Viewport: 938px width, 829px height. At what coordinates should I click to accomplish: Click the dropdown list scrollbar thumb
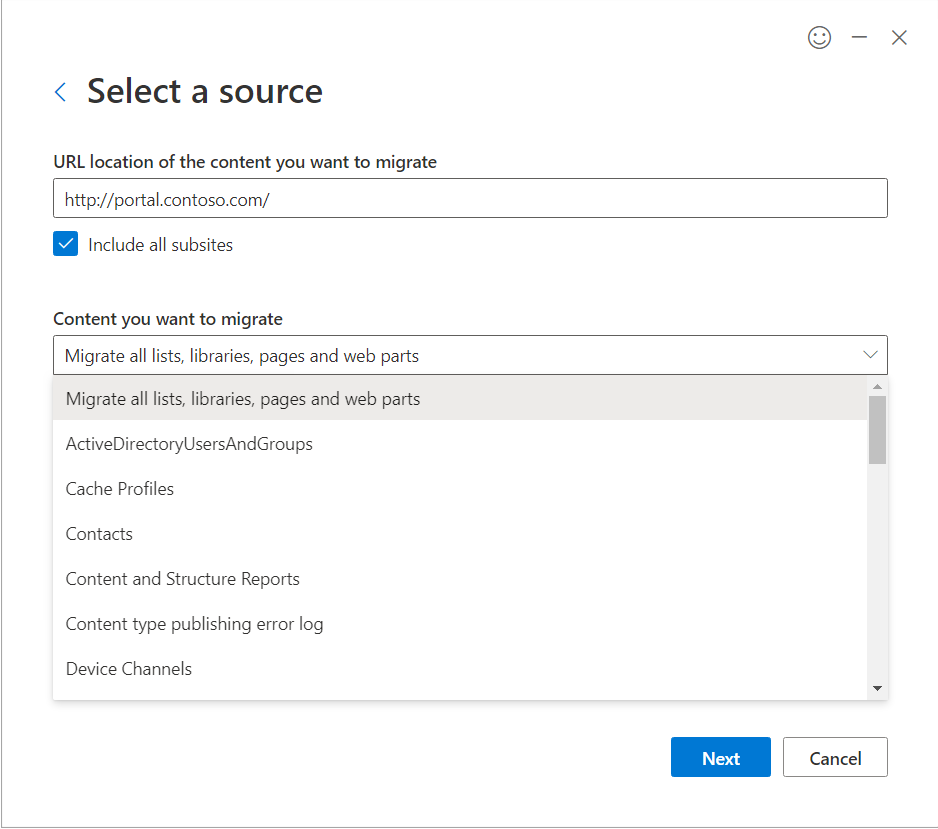877,430
